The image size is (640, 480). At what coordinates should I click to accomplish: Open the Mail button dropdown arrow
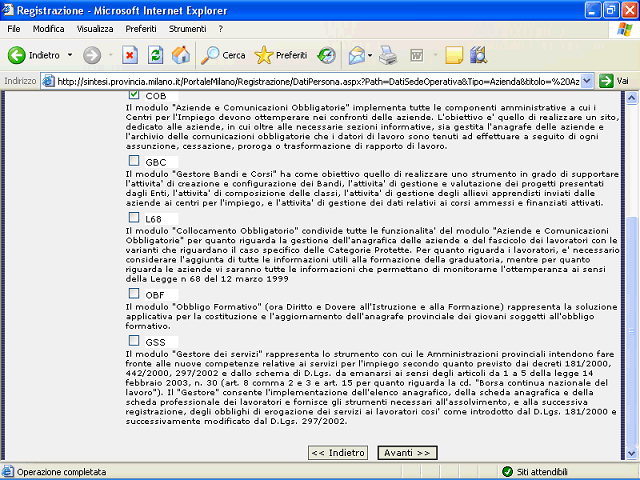pos(370,55)
